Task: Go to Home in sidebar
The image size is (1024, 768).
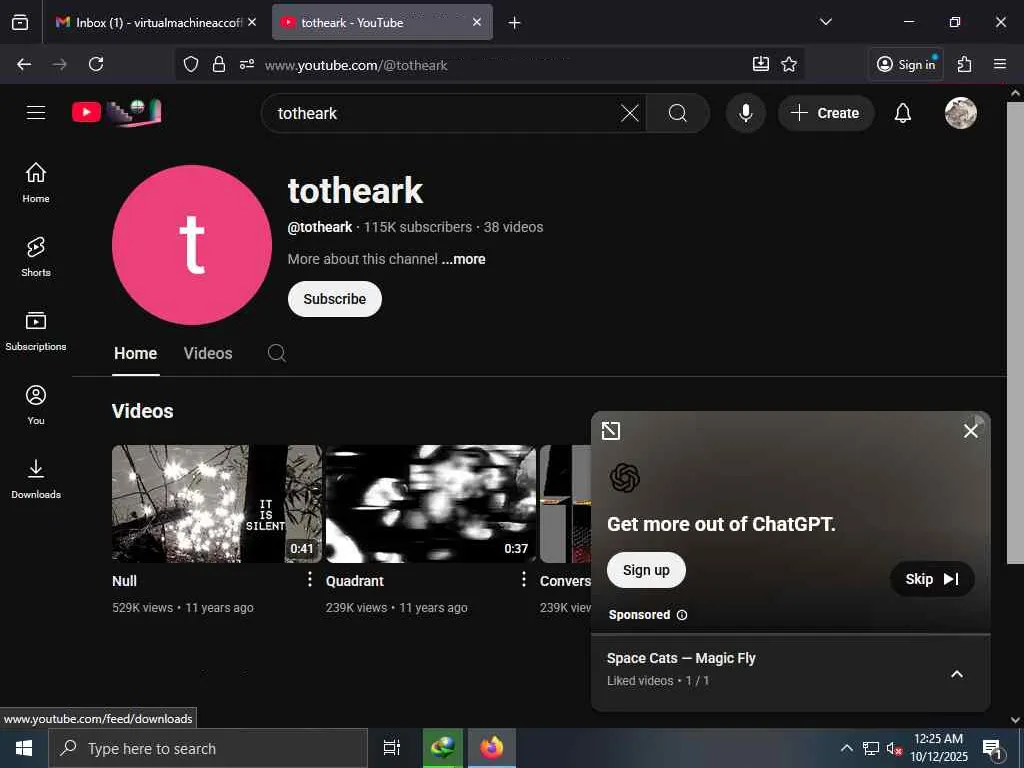Action: (36, 183)
